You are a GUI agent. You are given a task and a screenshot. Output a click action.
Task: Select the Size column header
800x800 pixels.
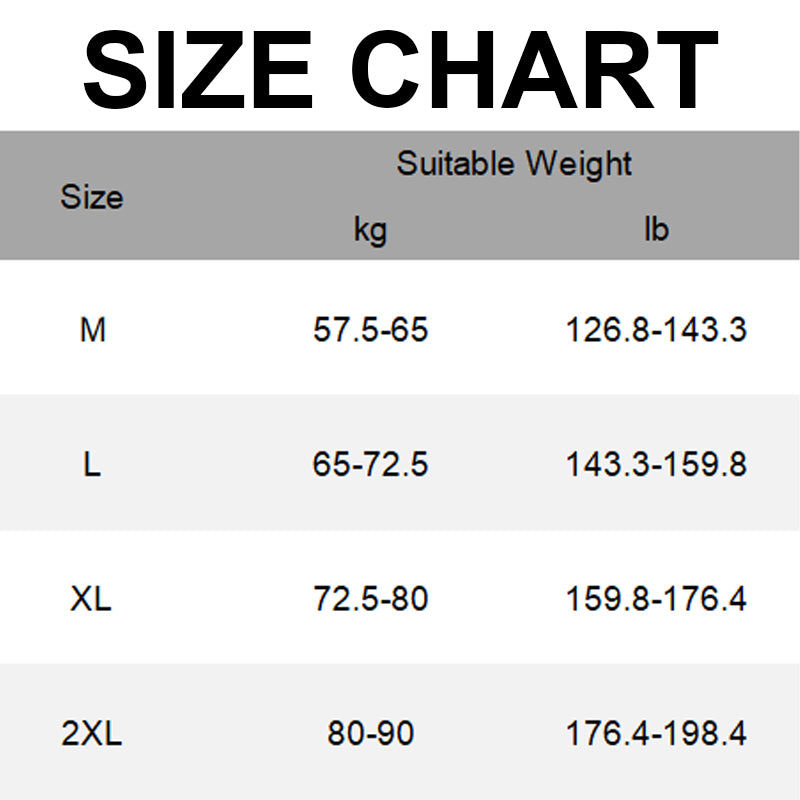click(x=91, y=197)
